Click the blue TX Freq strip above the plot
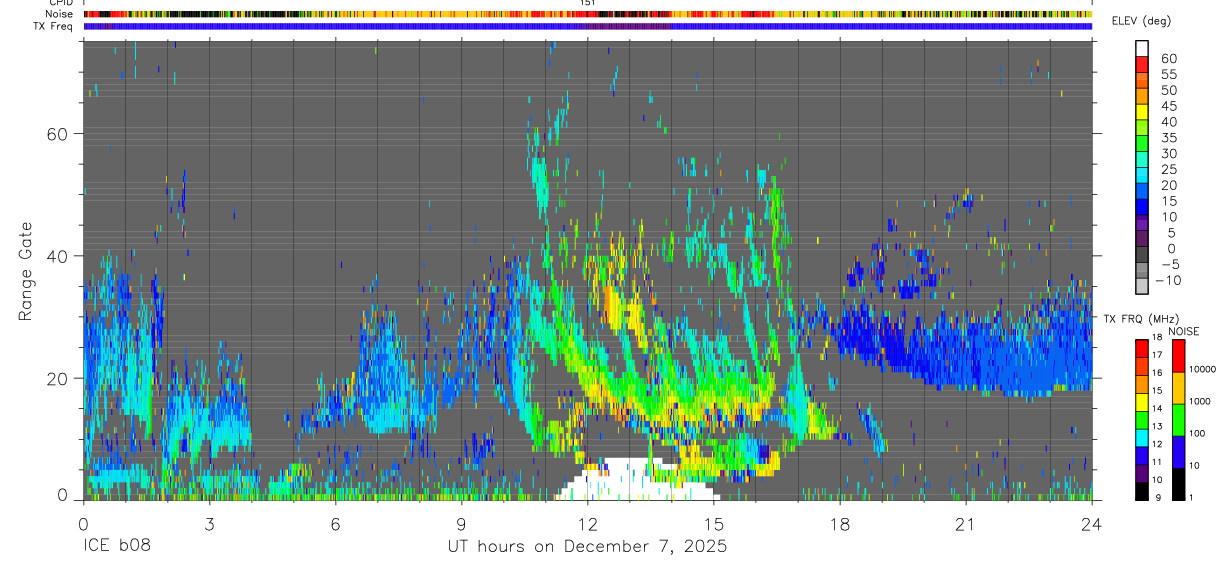1228x567 pixels. (x=587, y=26)
